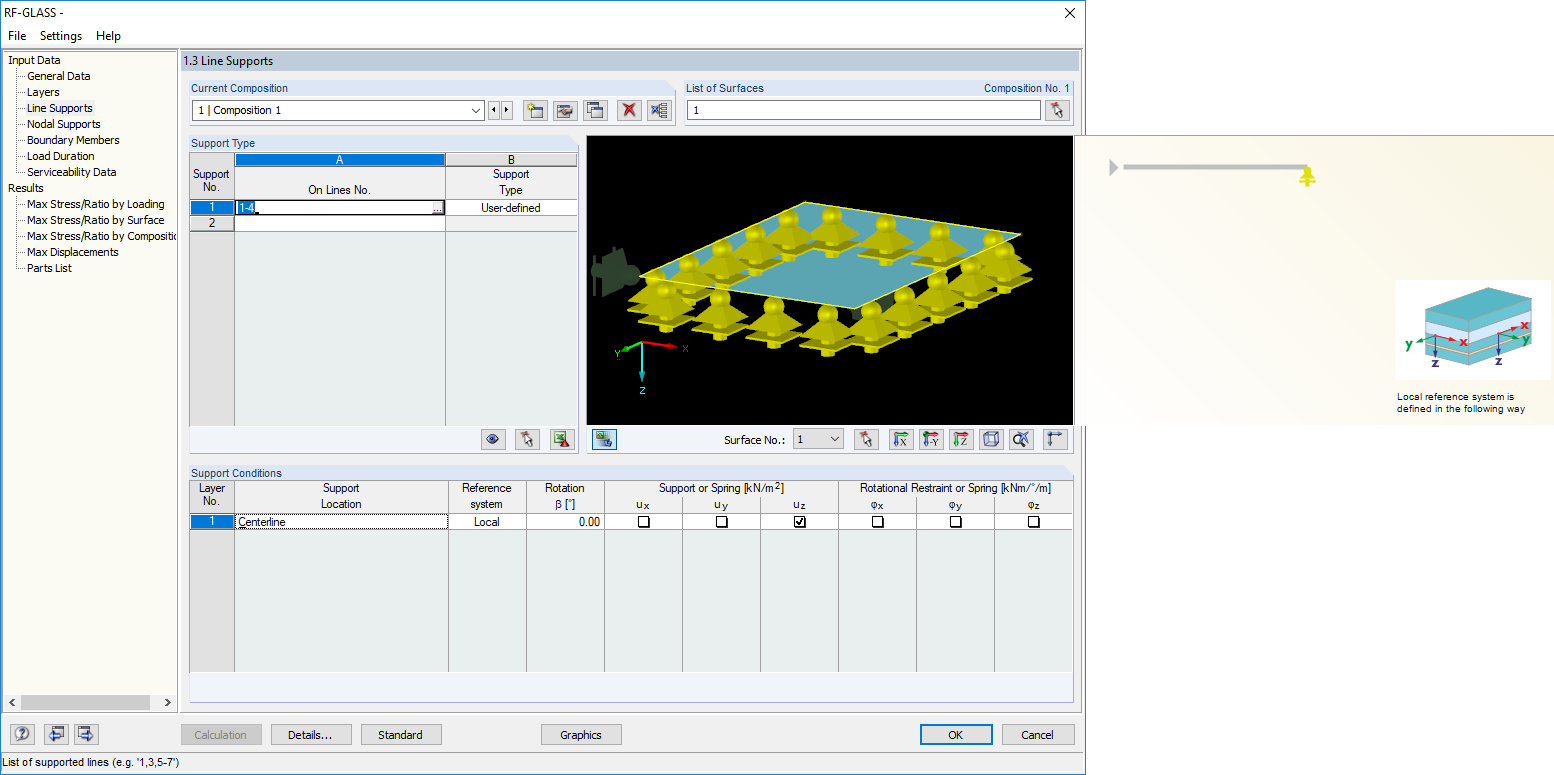This screenshot has width=1554, height=775.
Task: Select the Centerline support location cell
Action: point(341,522)
